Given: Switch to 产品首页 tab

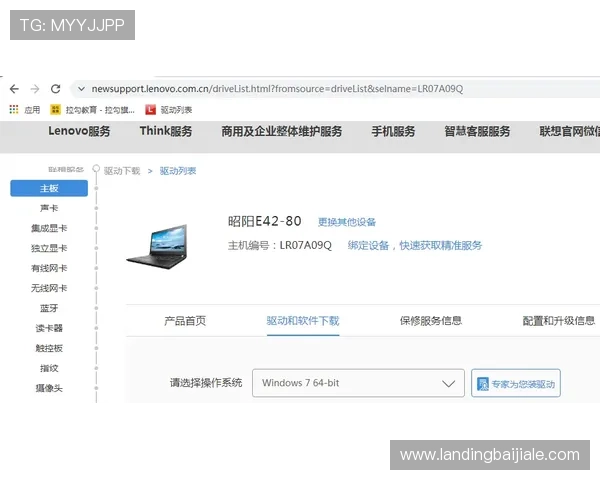Looking at the screenshot, I should tap(185, 321).
